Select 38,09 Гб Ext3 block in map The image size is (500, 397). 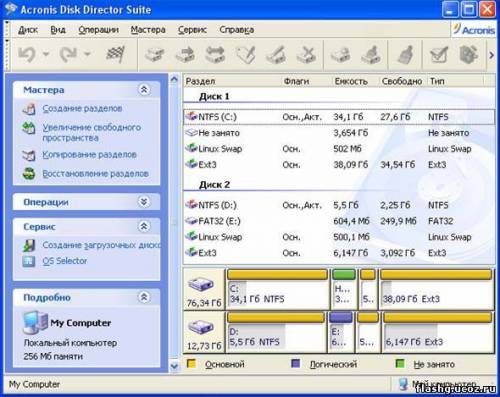point(436,289)
